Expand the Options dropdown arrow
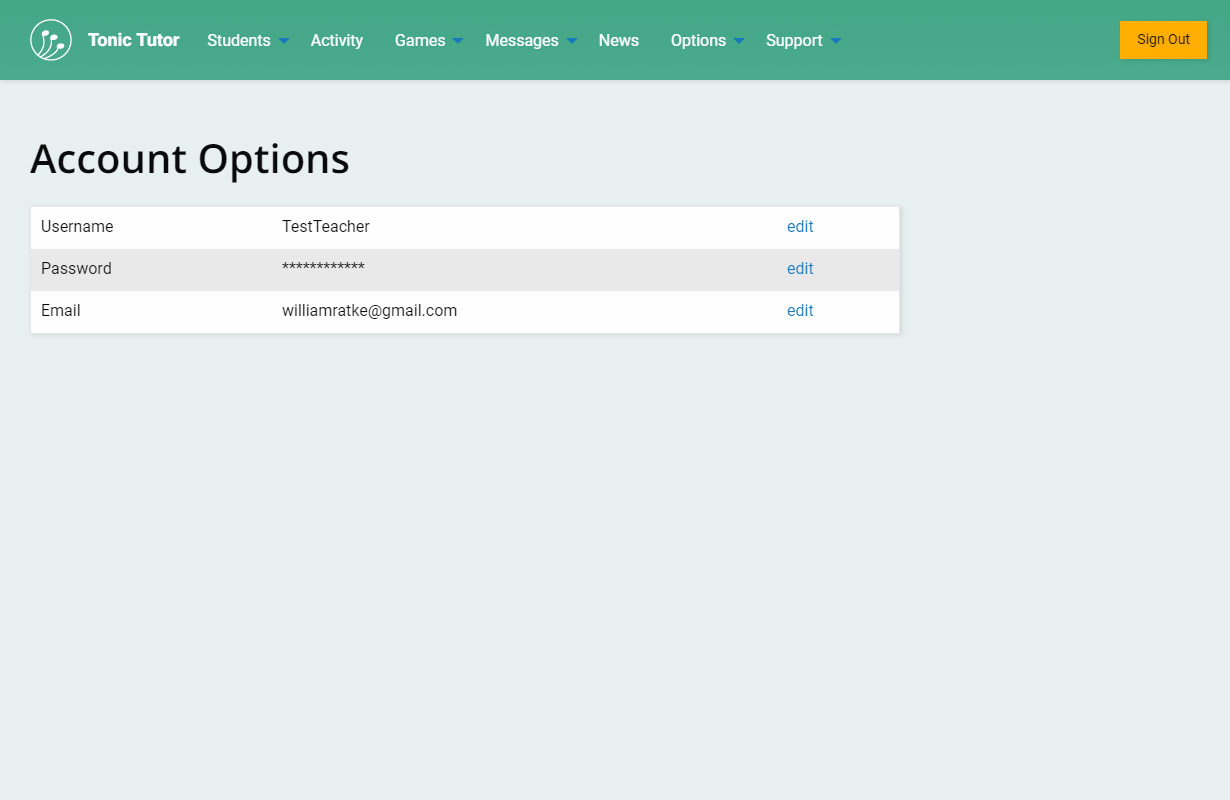The width and height of the screenshot is (1230, 800). point(739,41)
